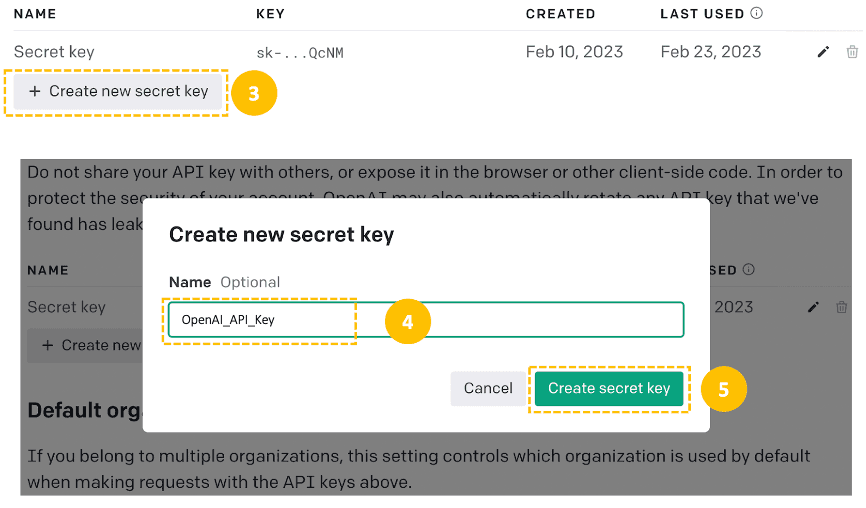Click the trash delete icon in the top key row
The height and width of the screenshot is (508, 866).
(852, 52)
